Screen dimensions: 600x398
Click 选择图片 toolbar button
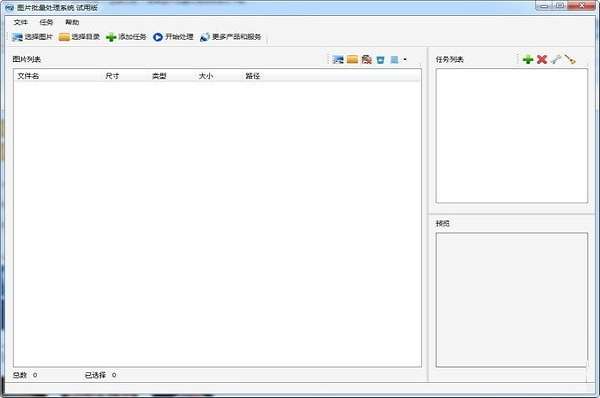click(32, 37)
